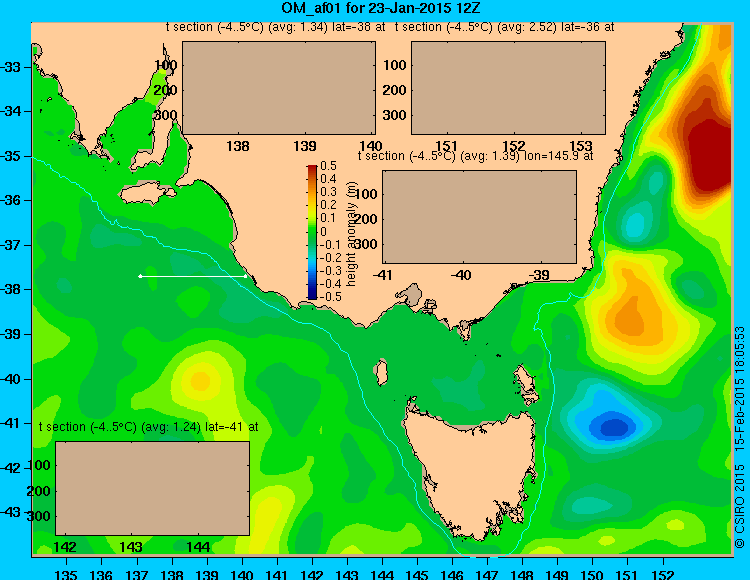
Task: Click the 300 depth label on the lat=-41 panel
Action: coord(39,515)
